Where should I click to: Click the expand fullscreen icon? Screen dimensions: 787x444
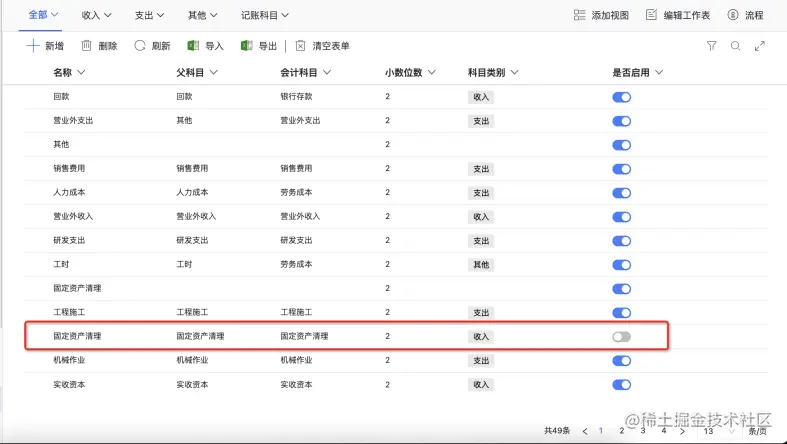coord(760,46)
